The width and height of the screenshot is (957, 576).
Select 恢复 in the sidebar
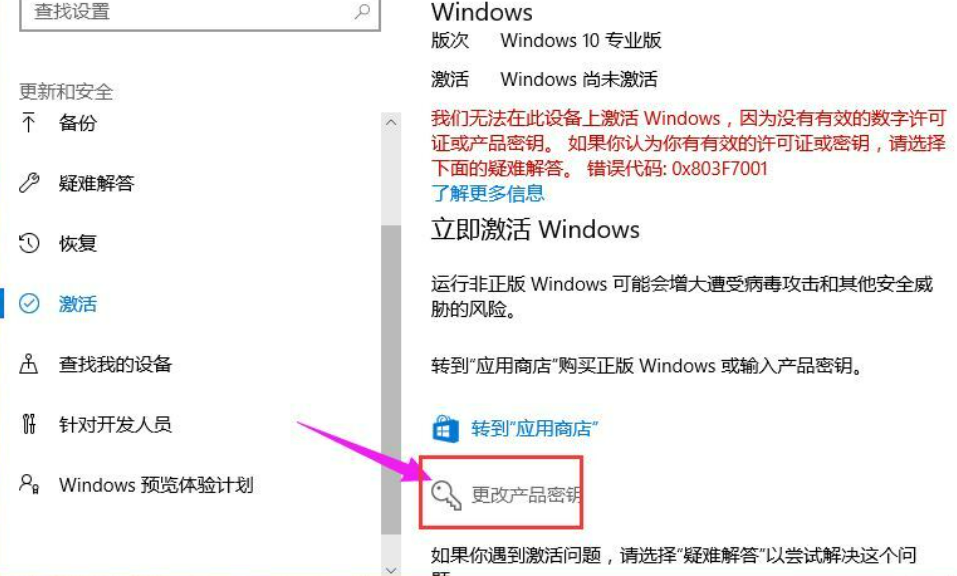tap(78, 243)
